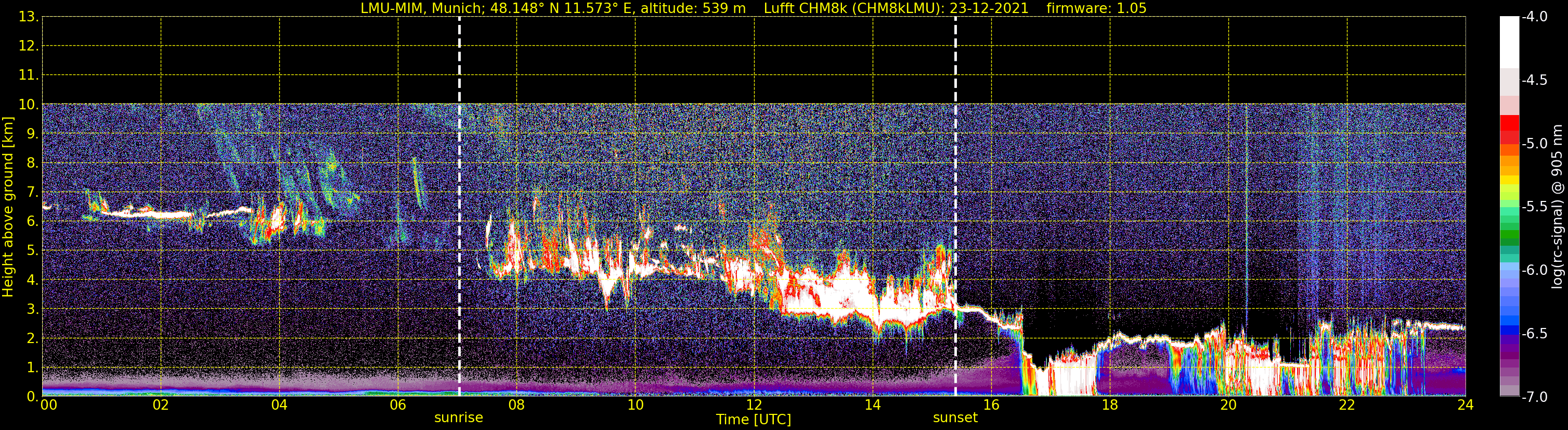
Task: Click the '04' time axis tick label
Action: [279, 405]
